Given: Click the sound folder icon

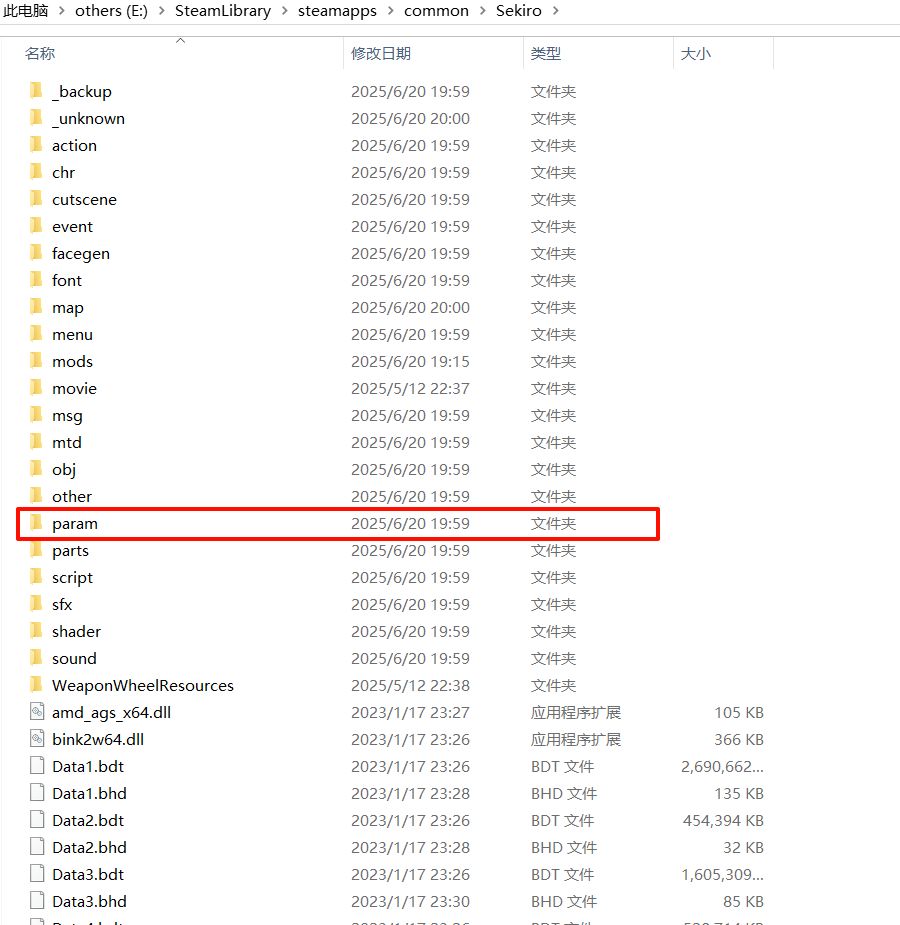Looking at the screenshot, I should pyautogui.click(x=37, y=658).
